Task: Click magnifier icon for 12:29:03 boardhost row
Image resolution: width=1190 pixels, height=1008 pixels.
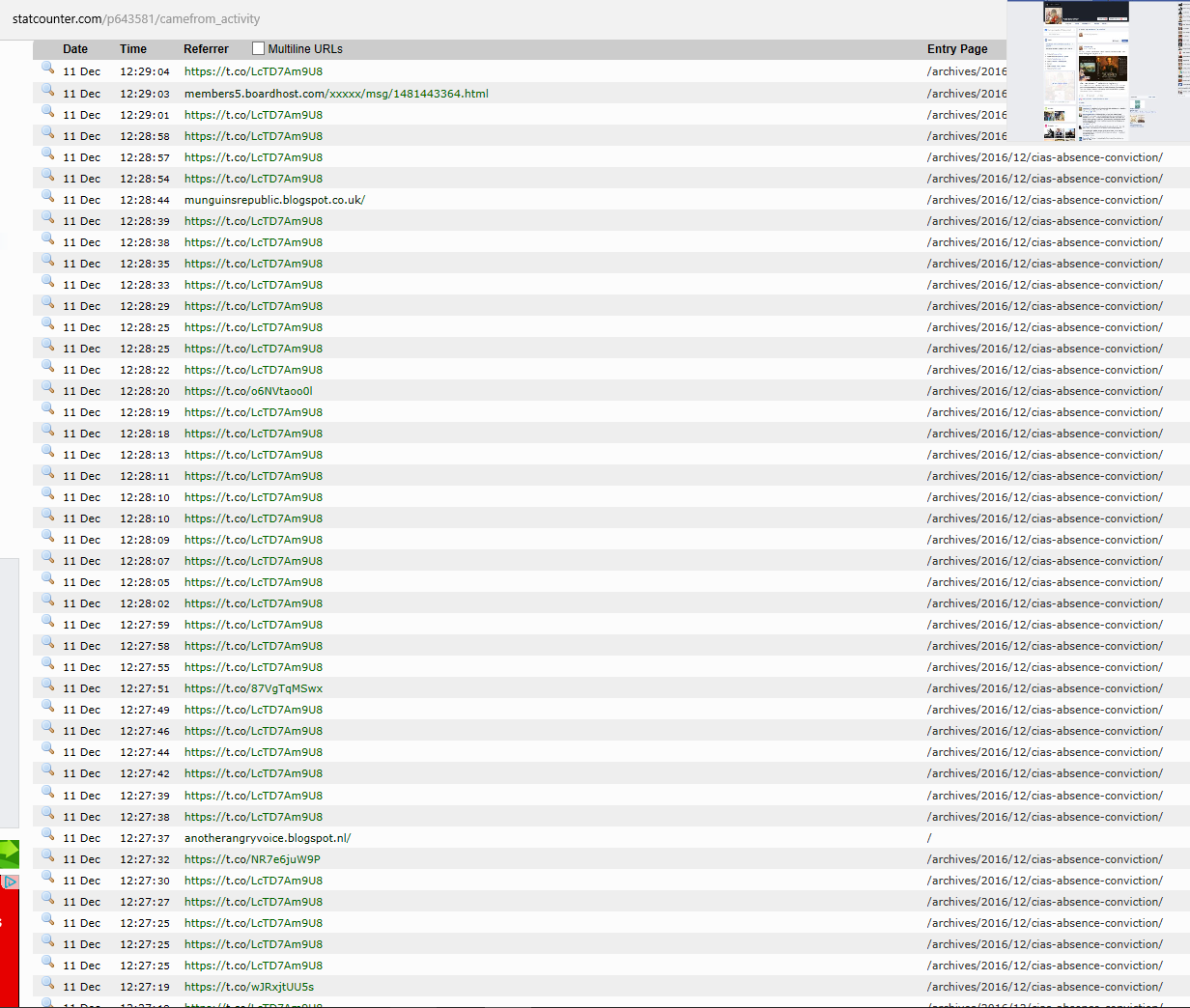Action: pos(47,91)
